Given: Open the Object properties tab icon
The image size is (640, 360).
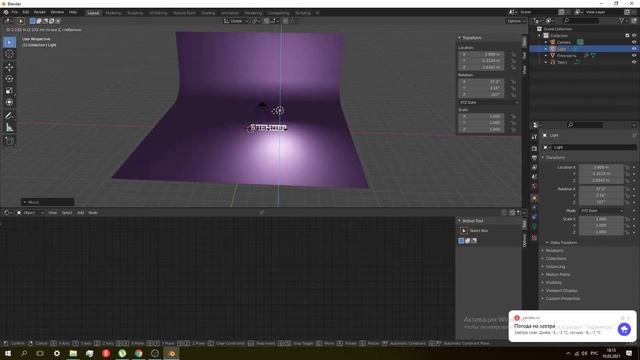Looking at the screenshot, I should coord(534,198).
